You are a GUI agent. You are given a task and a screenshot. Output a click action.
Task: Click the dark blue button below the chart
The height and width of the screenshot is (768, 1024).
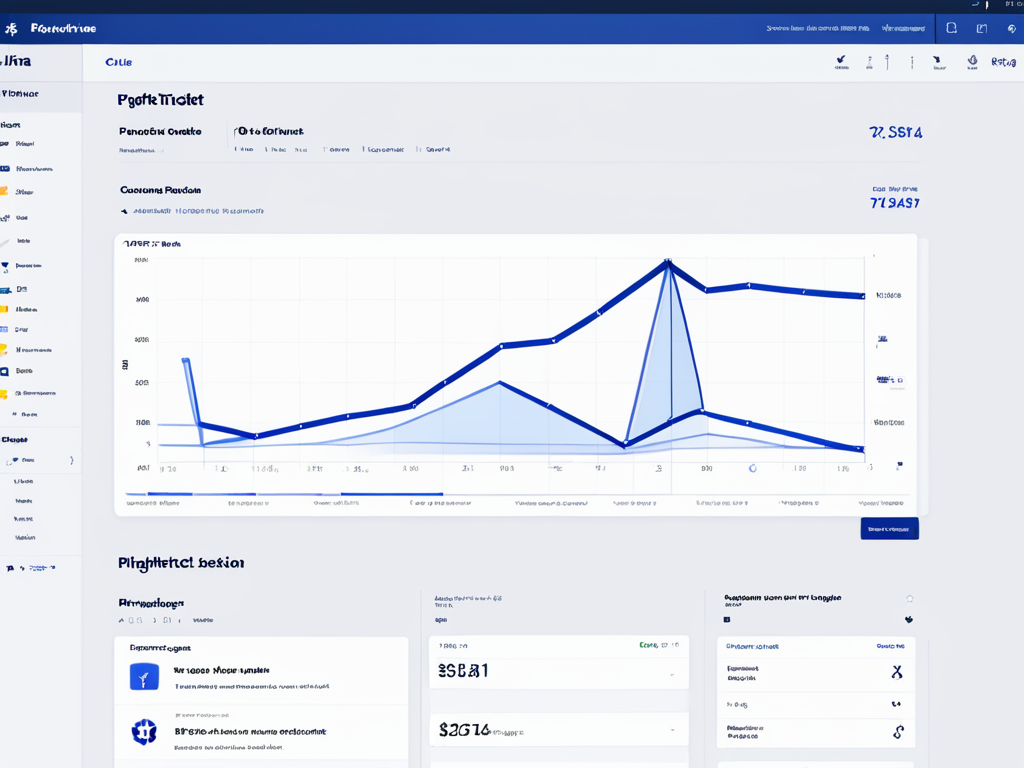tap(889, 529)
